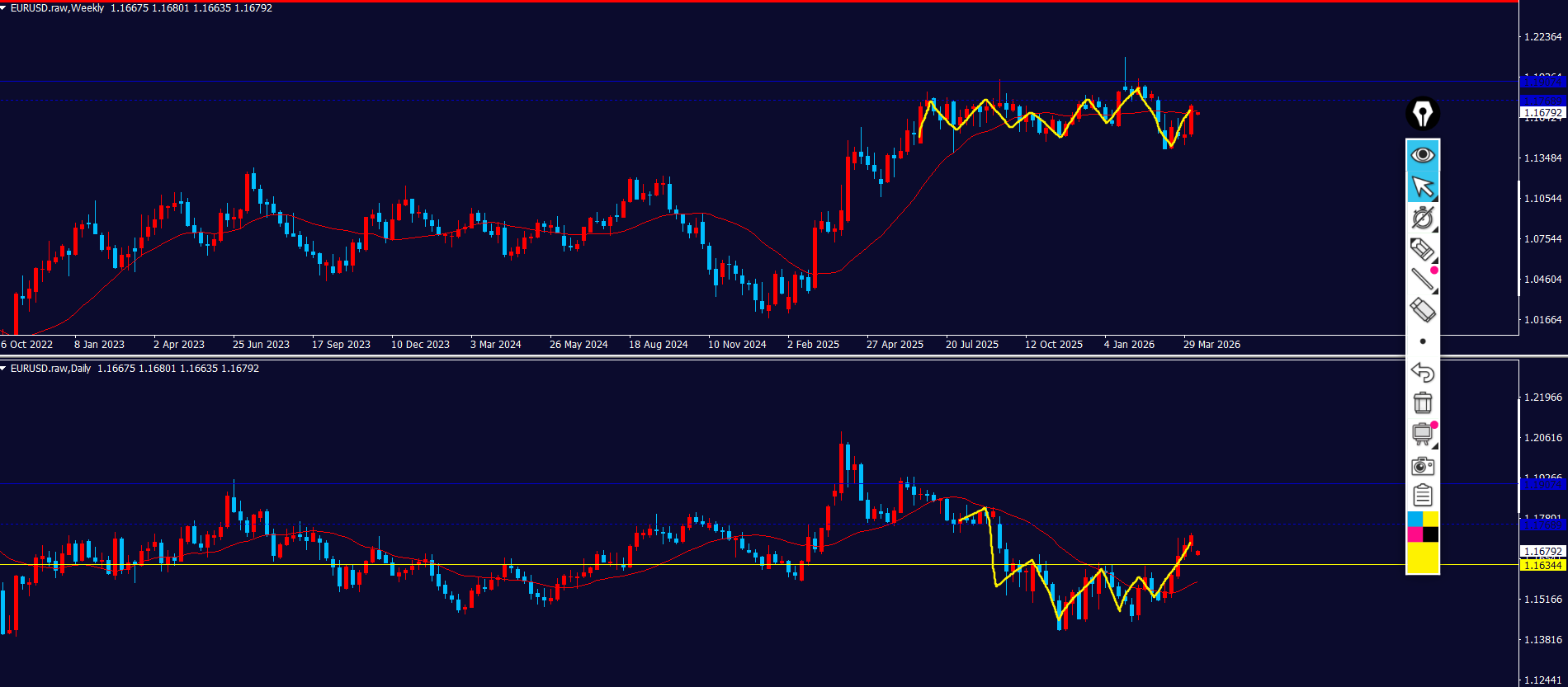Screen dimensions: 1568x687
Task: Click the 1.16344 yellow line price label
Action: (1542, 565)
